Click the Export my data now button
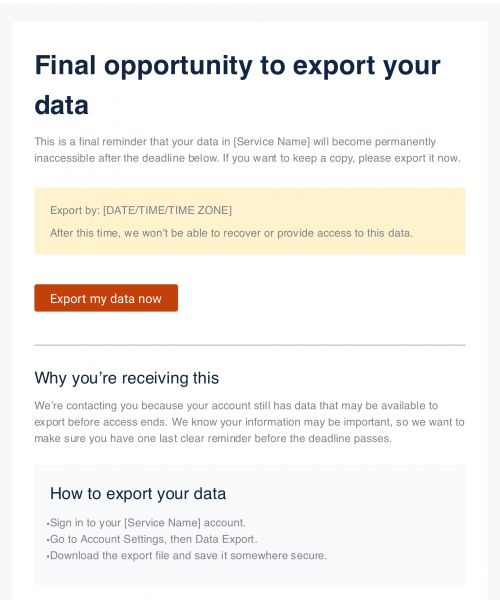The image size is (500, 600). 106,298
